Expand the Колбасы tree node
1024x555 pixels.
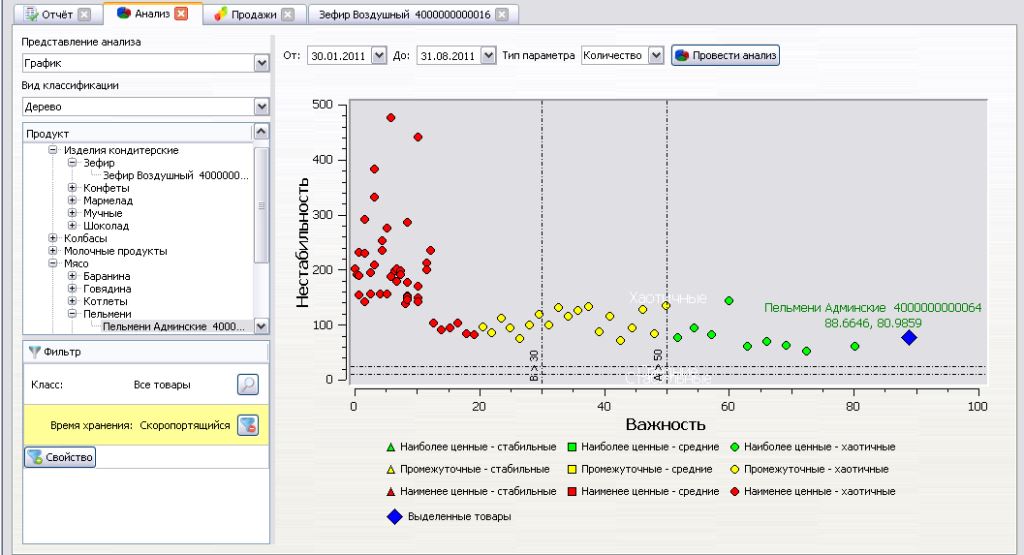tap(53, 238)
